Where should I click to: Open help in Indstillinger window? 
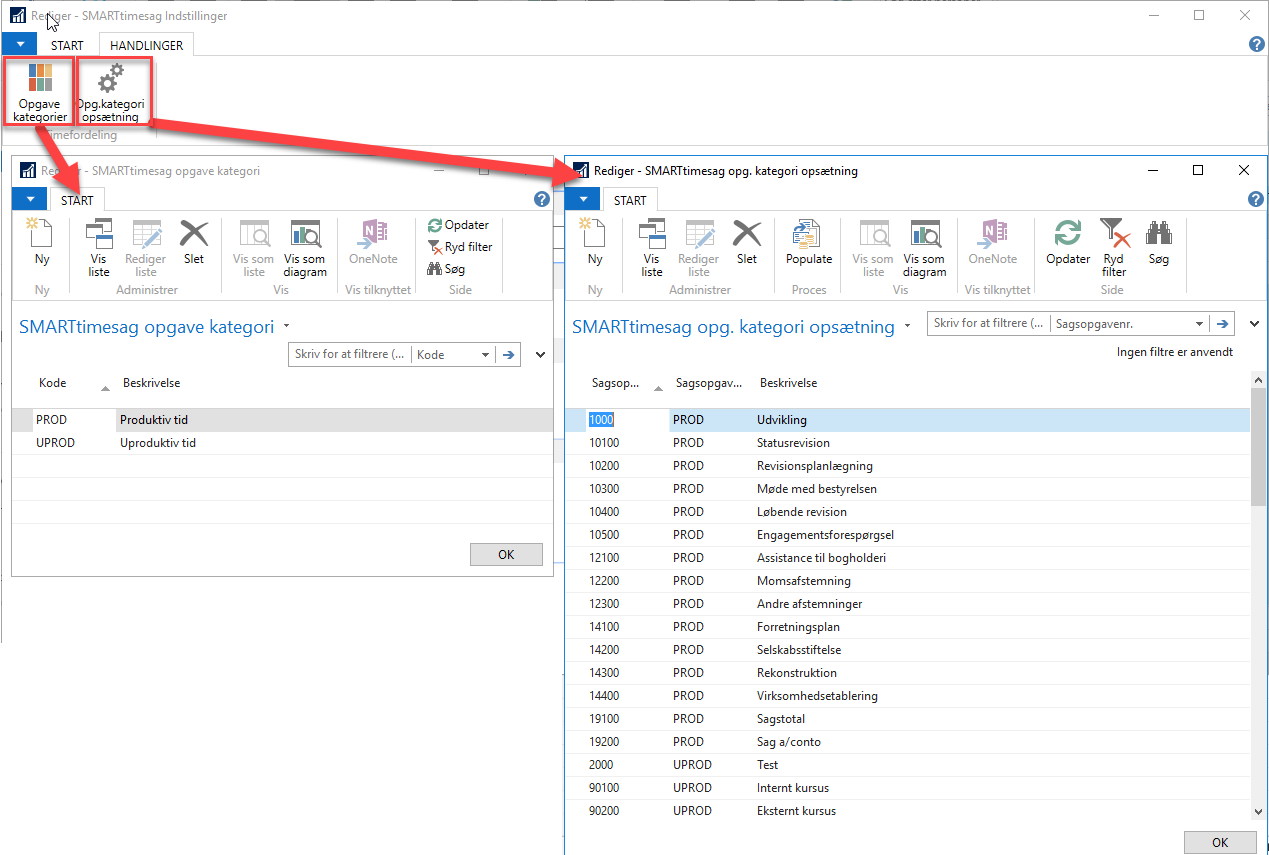point(1257,44)
